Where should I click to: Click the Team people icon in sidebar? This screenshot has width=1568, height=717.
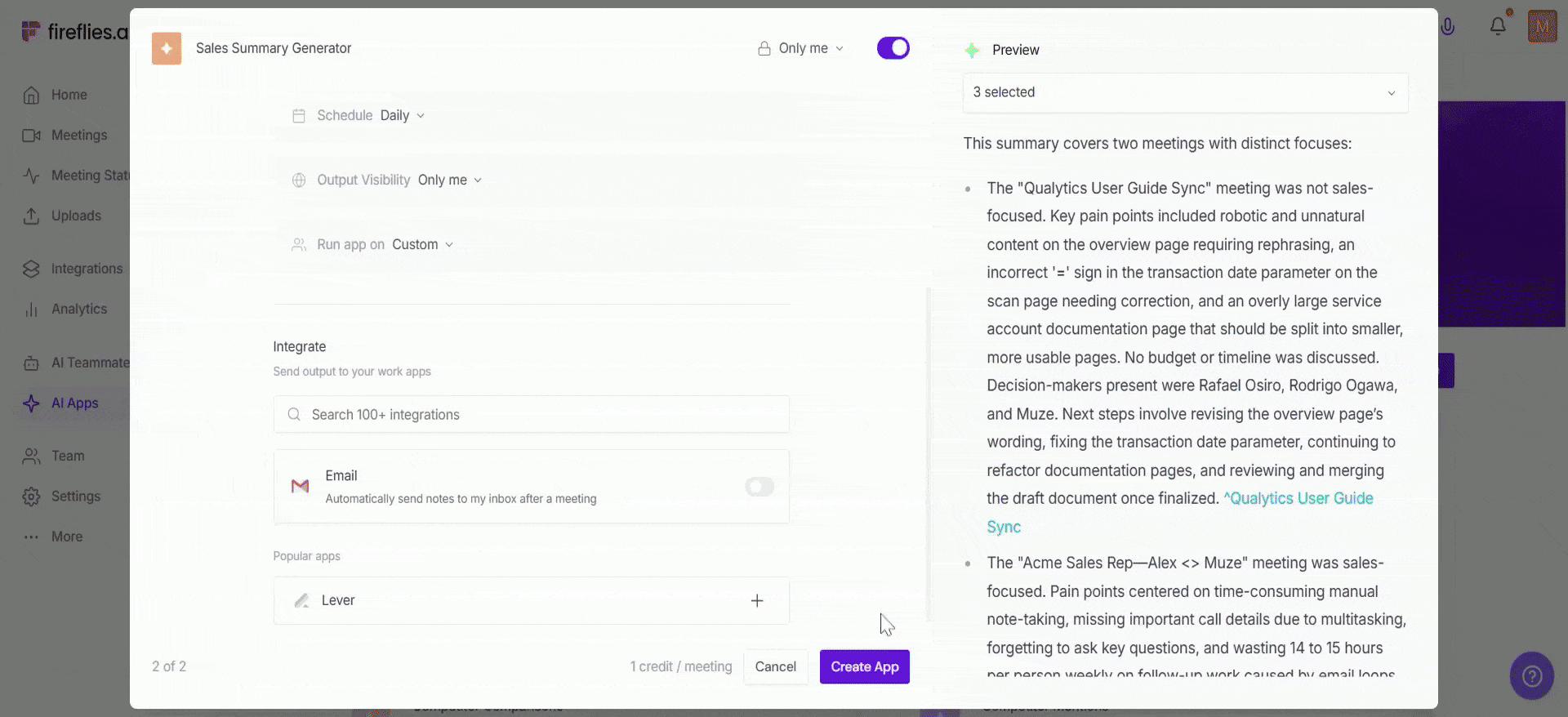(31, 456)
